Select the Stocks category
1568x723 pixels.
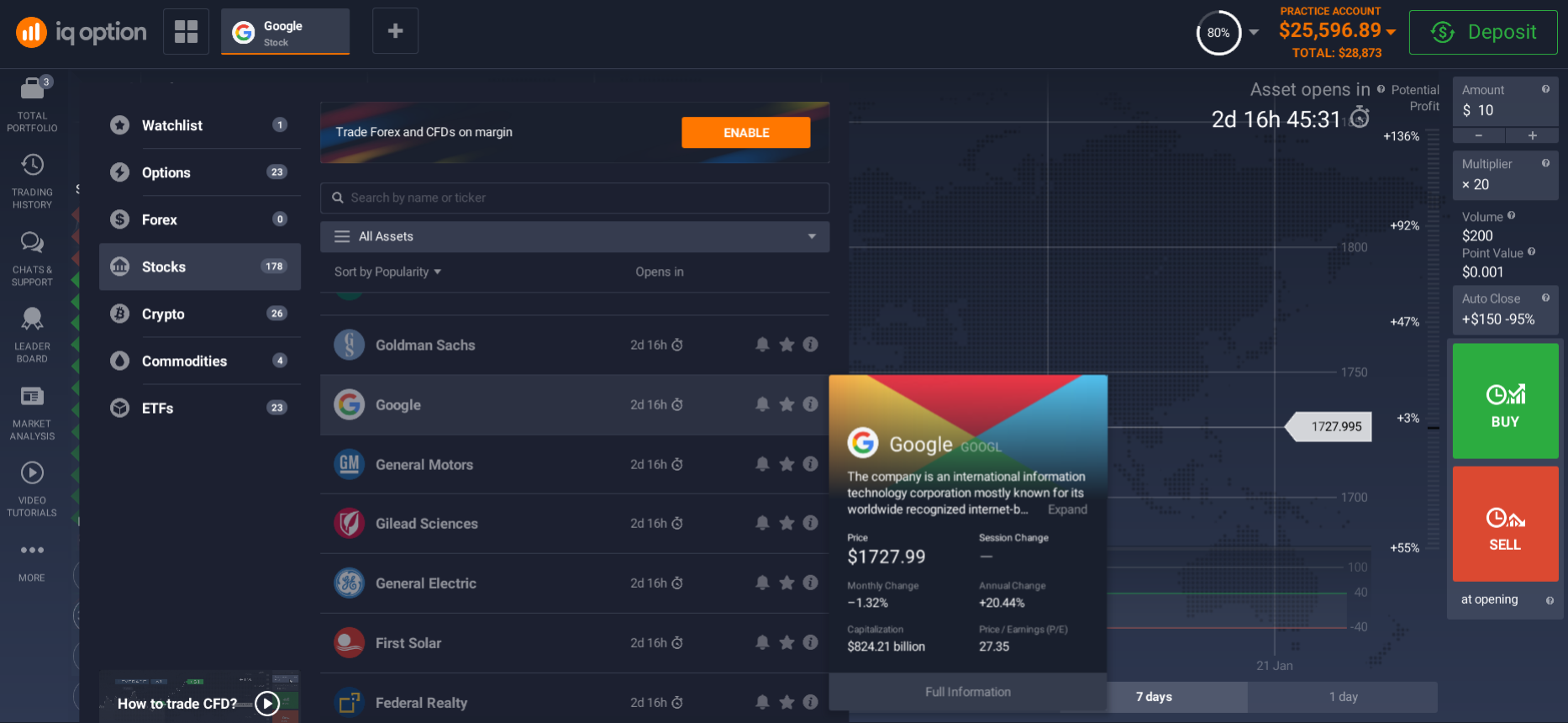click(x=200, y=267)
